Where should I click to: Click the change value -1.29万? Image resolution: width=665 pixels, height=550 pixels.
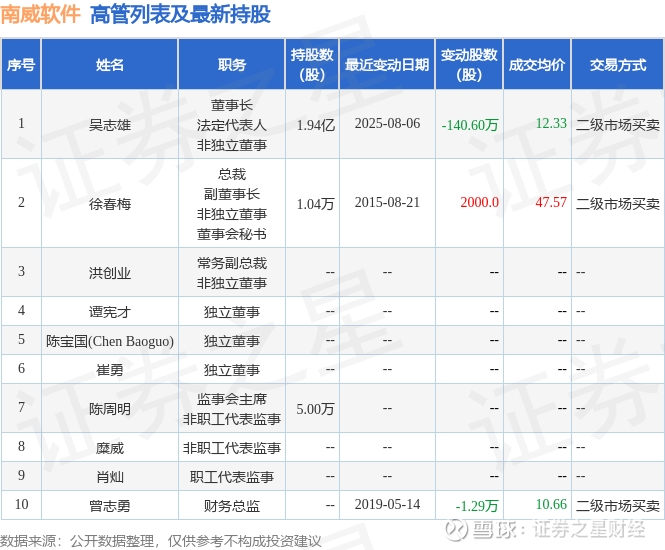[x=477, y=506]
